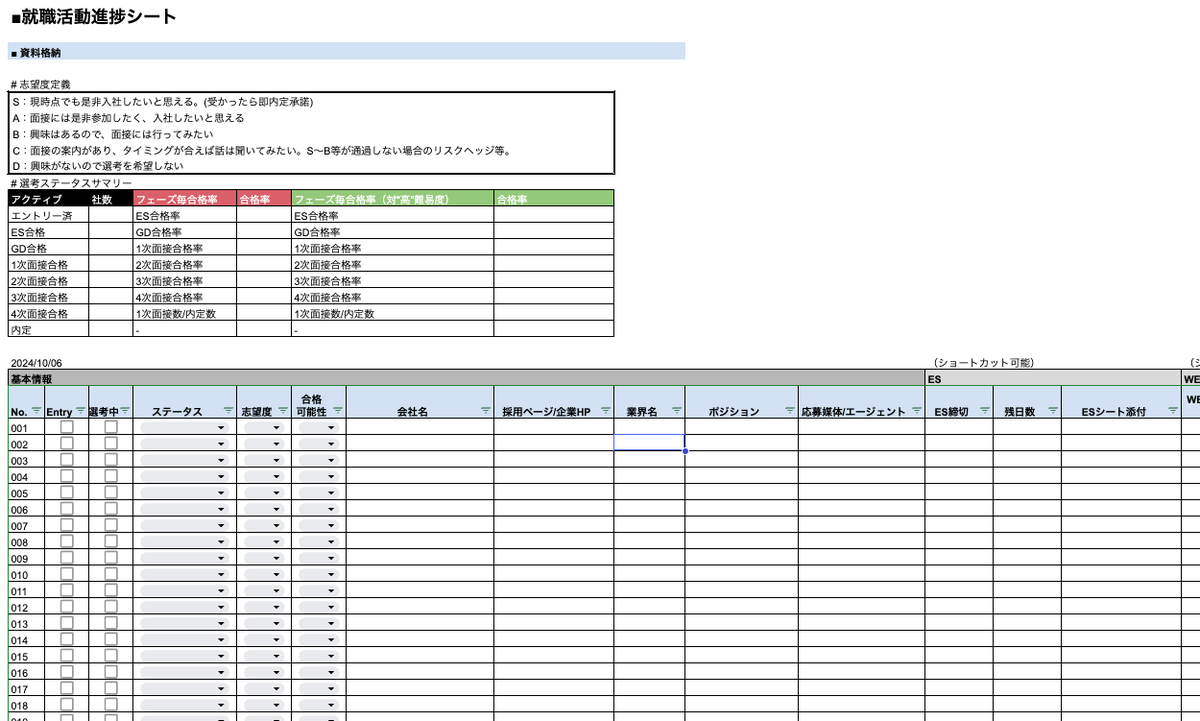Screen dimensions: 1200x721
Task: Open the filter icon on the ステータス column
Action: click(x=229, y=411)
